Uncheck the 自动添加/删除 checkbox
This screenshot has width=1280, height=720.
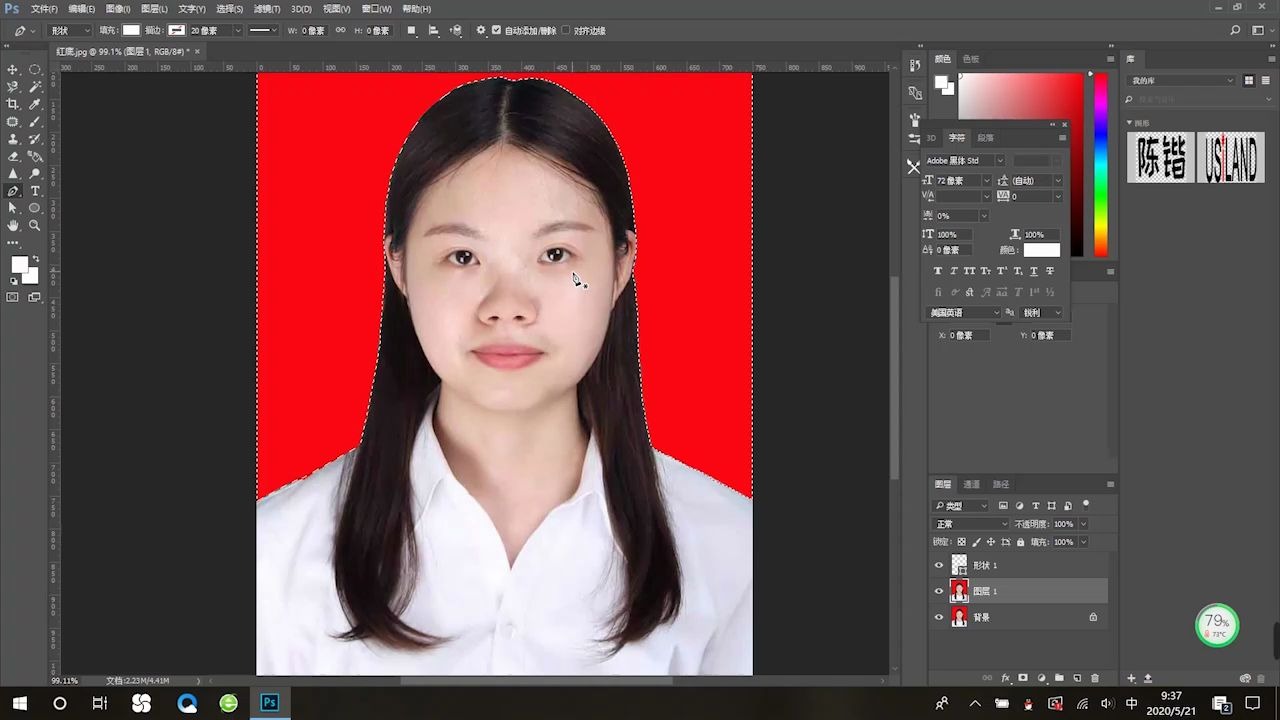pyautogui.click(x=497, y=30)
